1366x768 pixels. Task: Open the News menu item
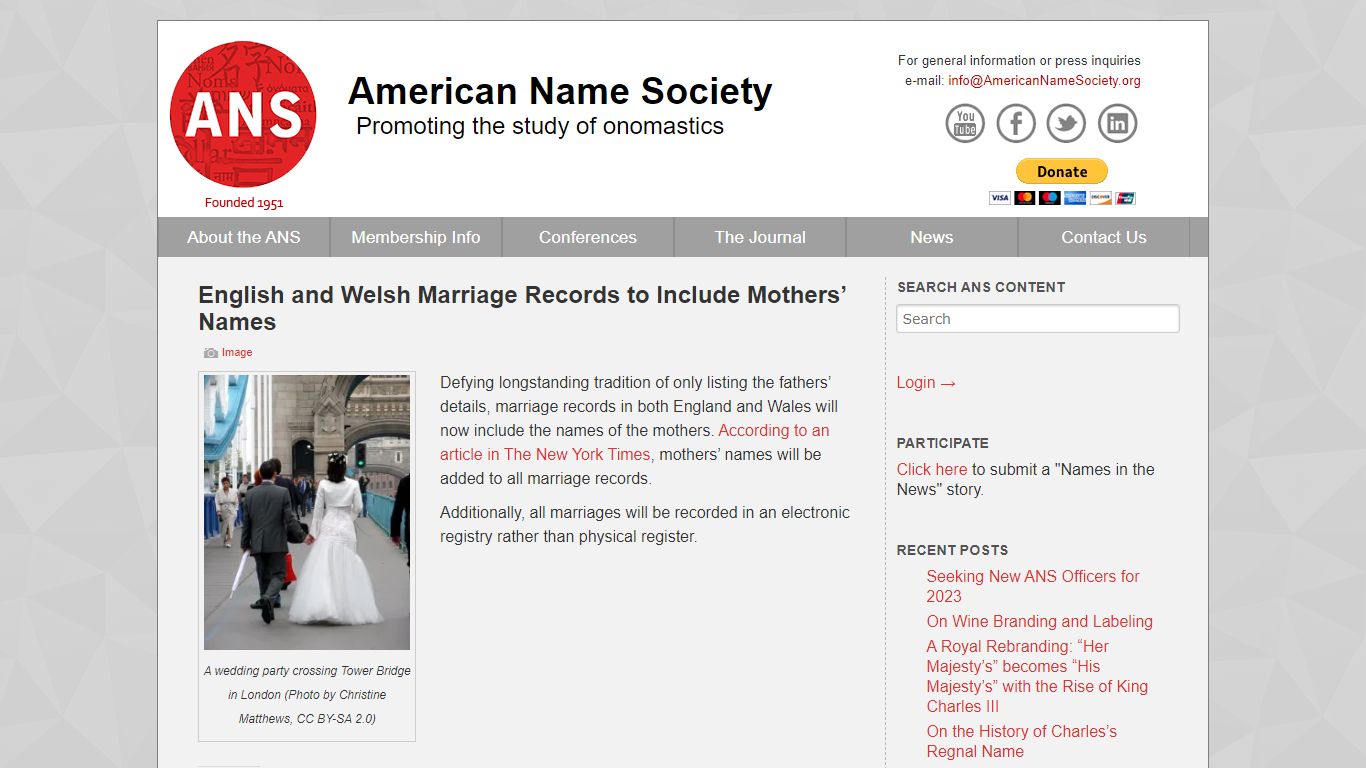point(932,237)
